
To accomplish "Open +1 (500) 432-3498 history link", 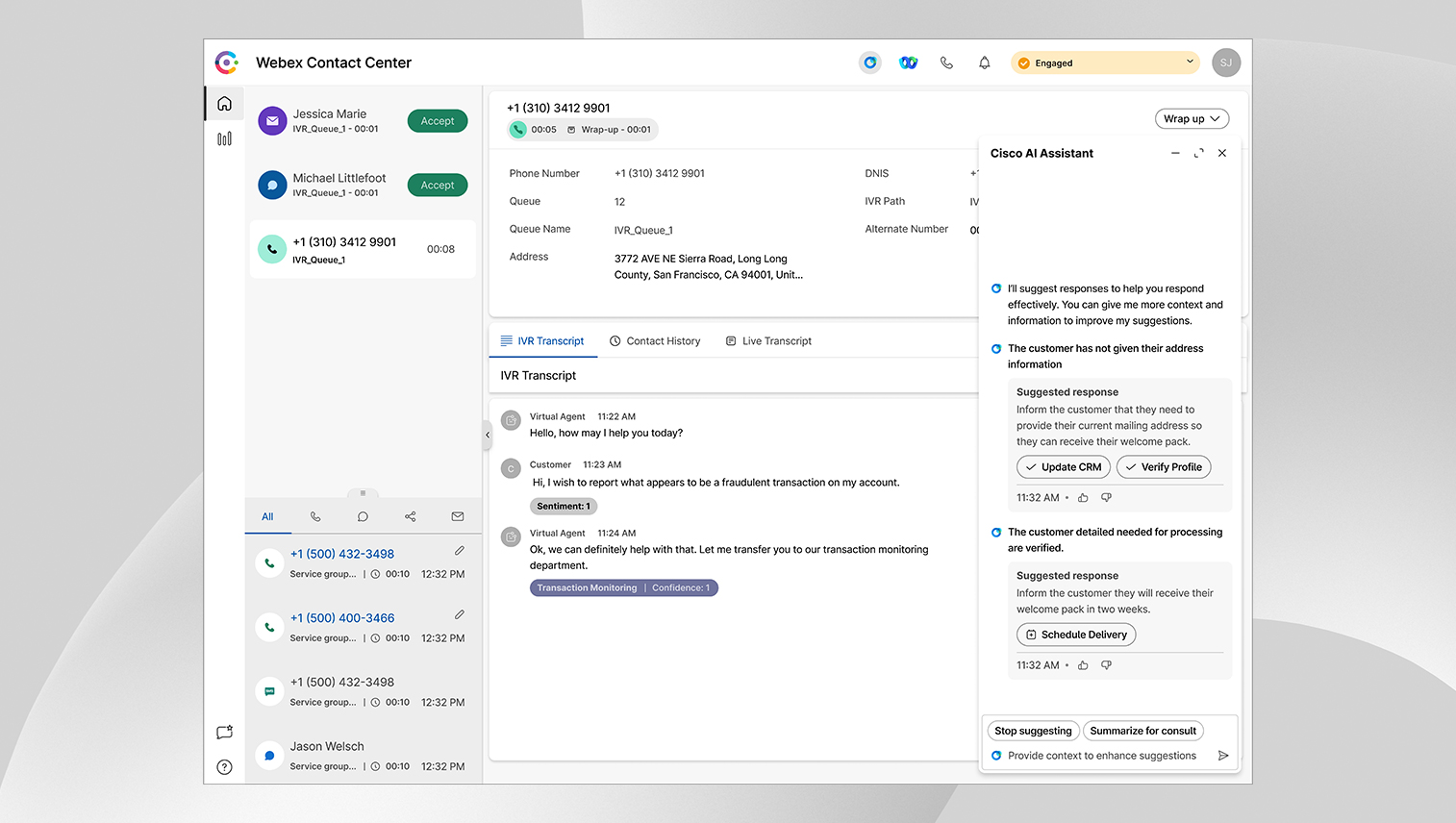I will point(342,554).
